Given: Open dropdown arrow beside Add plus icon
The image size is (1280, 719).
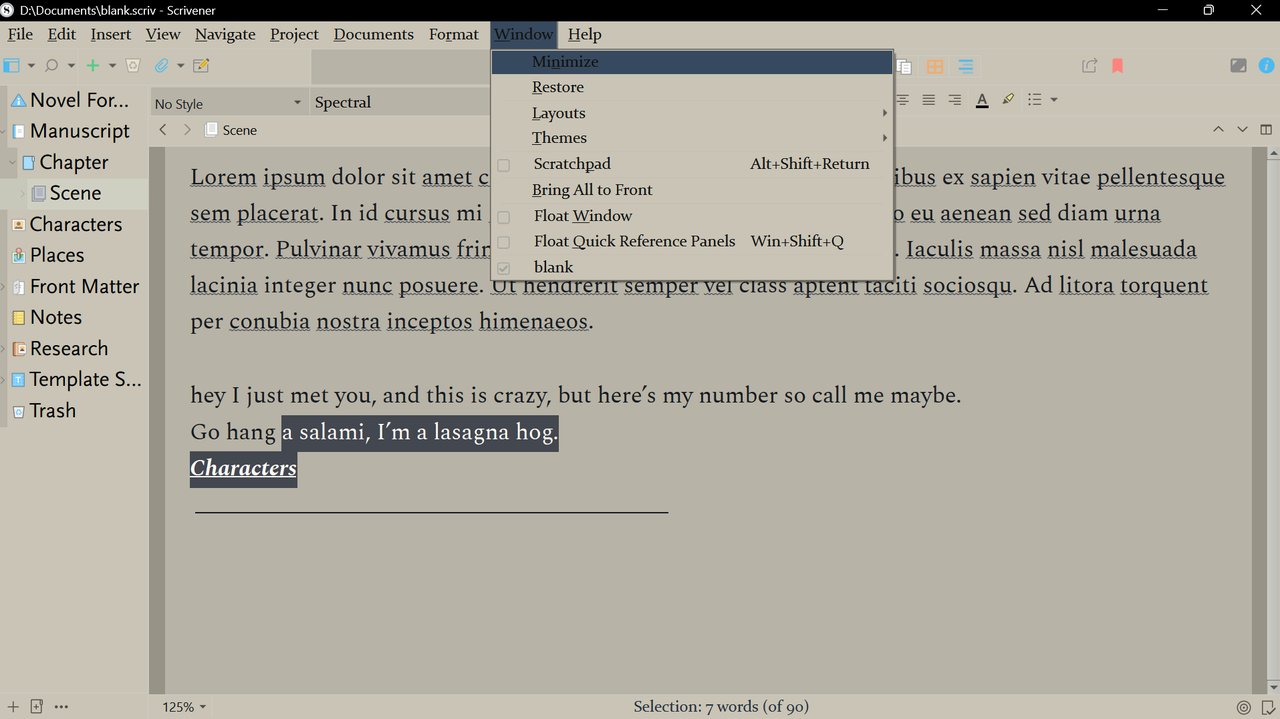Looking at the screenshot, I should click(x=112, y=66).
